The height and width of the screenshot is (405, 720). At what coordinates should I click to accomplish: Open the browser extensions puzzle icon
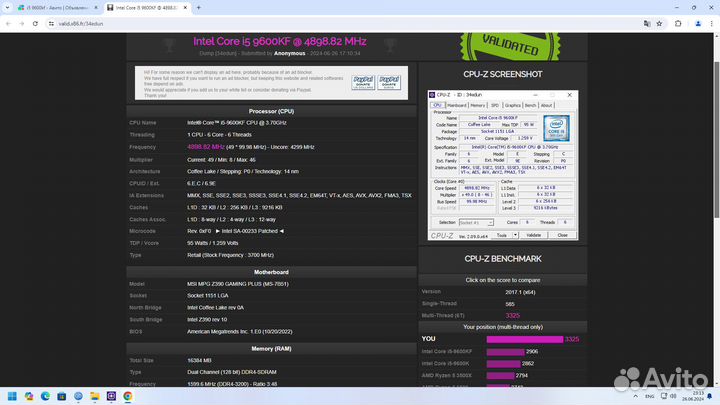point(678,23)
